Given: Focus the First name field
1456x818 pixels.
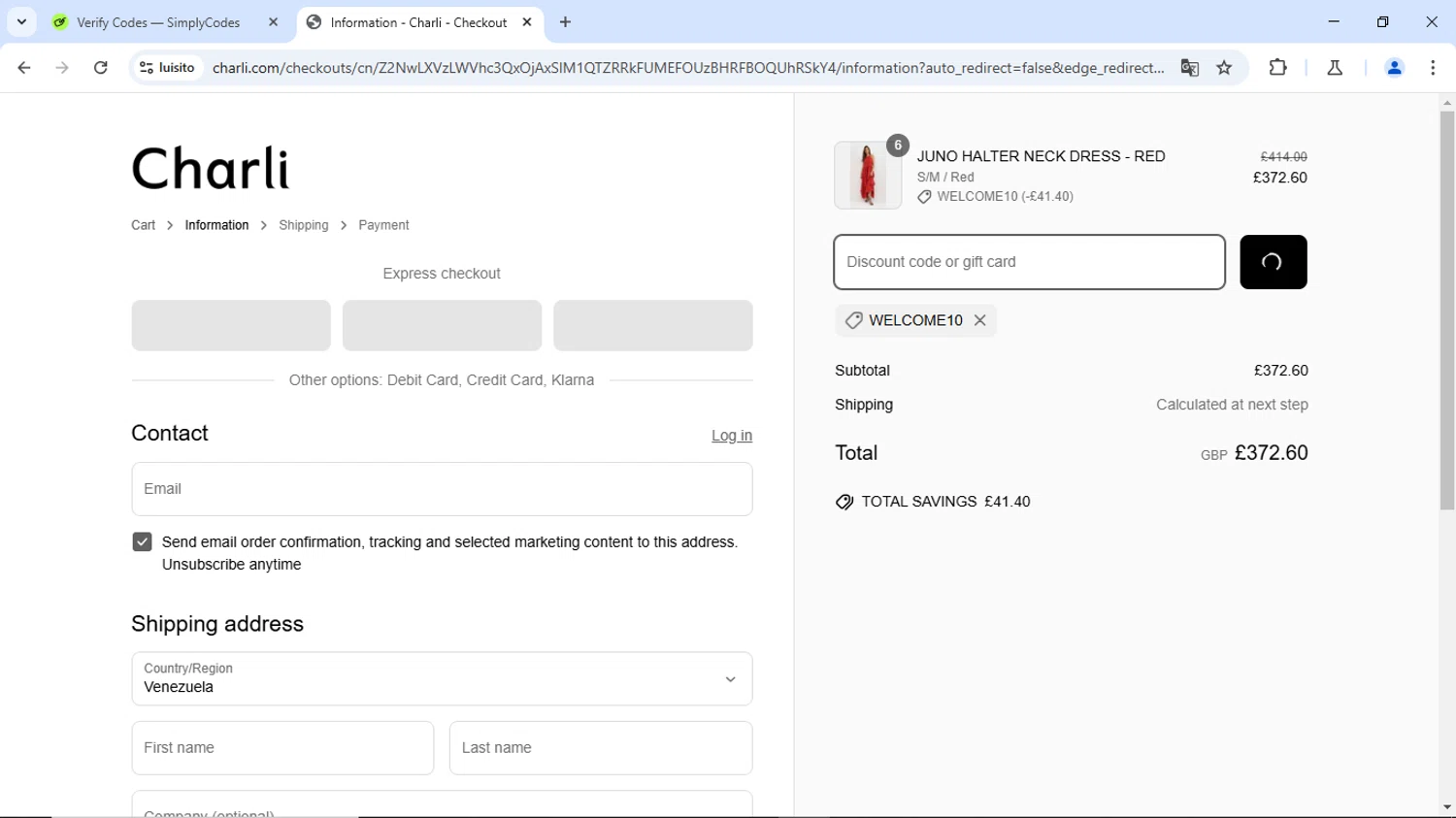Looking at the screenshot, I should (282, 748).
